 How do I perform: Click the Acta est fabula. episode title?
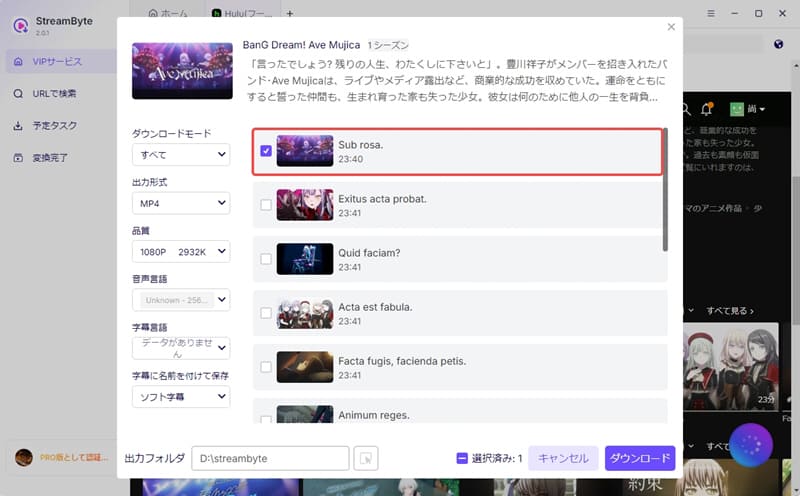tap(375, 307)
